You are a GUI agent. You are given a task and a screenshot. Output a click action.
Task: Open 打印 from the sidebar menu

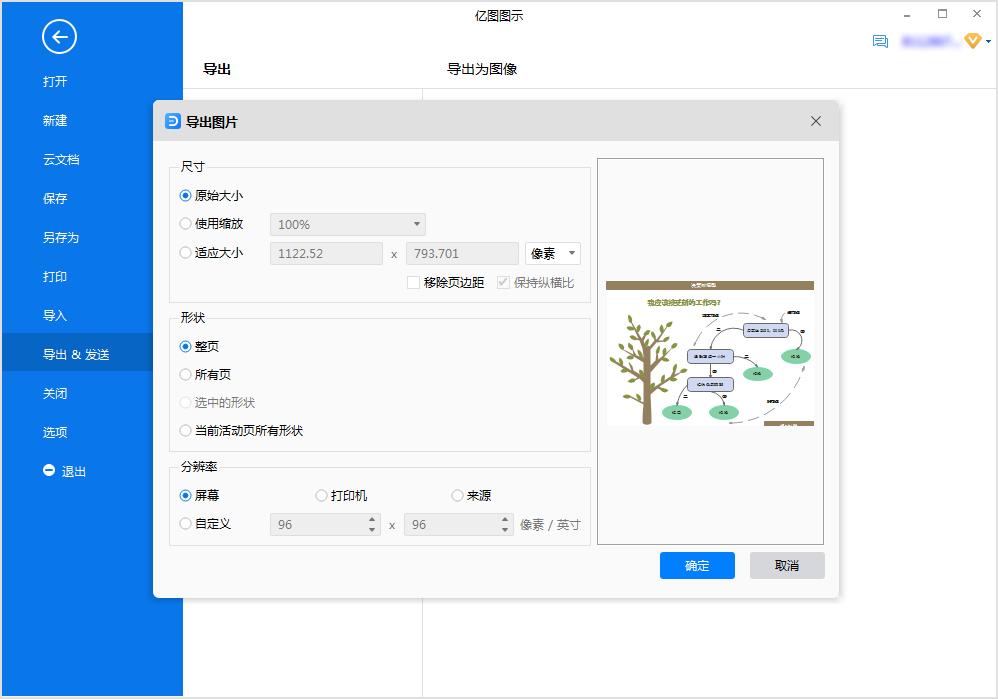tap(55, 276)
